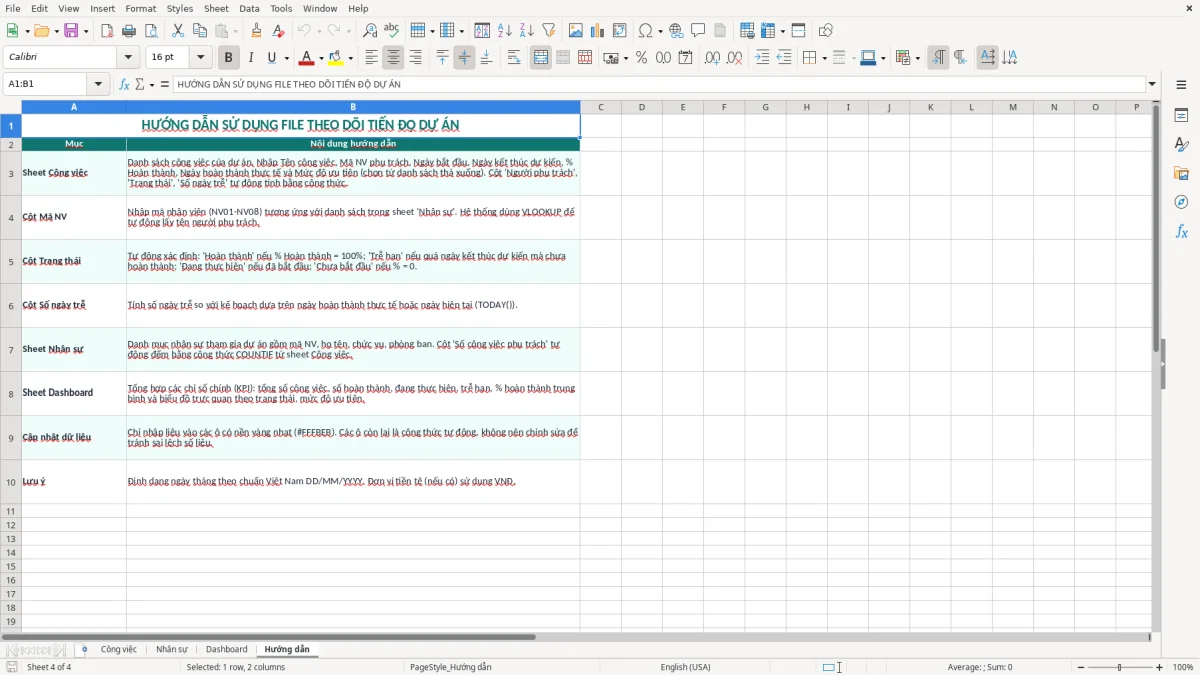Open Find & Replace
Image resolution: width=1200 pixels, height=675 pixels.
370,31
